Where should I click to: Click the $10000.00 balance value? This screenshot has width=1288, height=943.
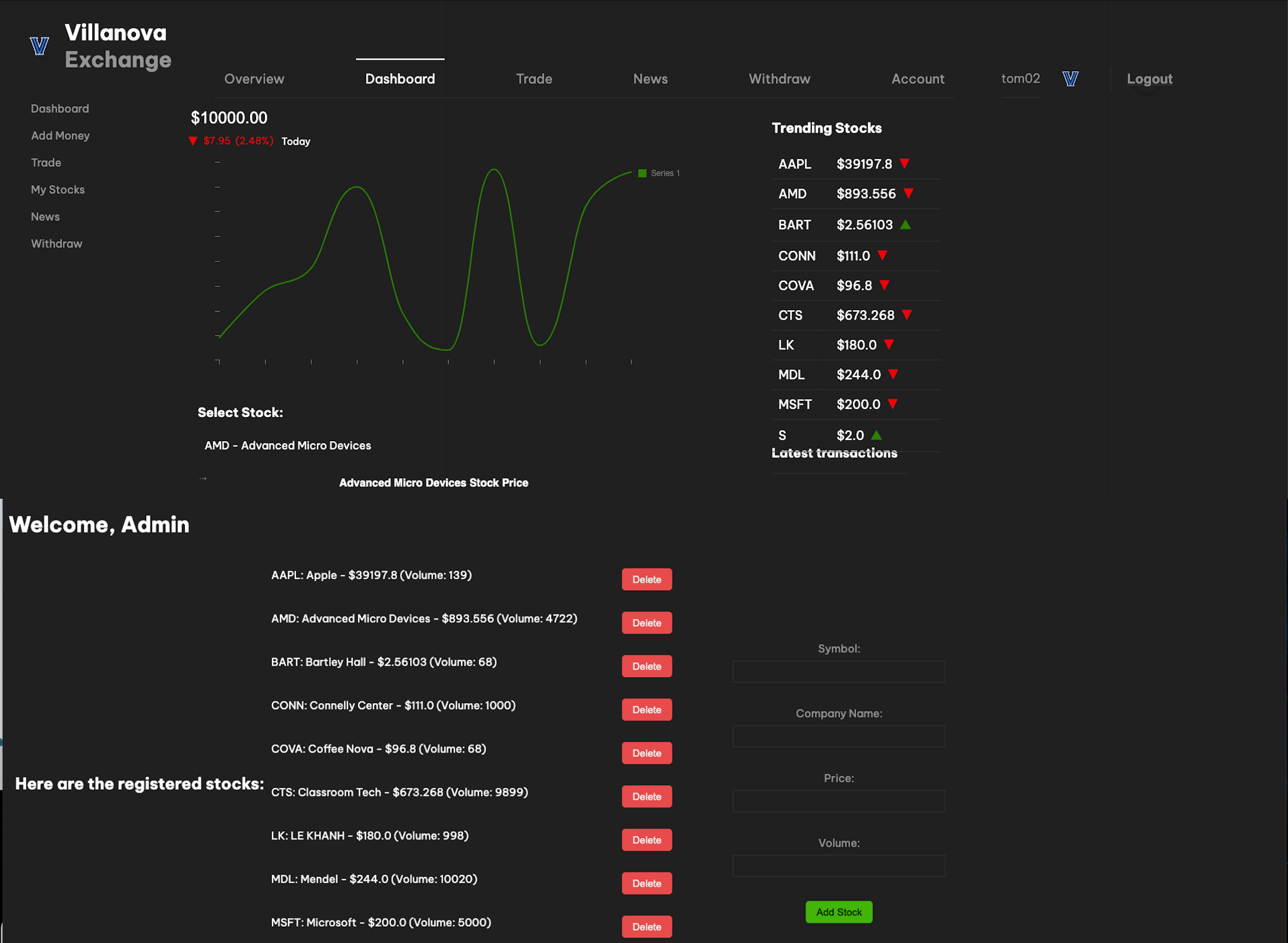point(229,117)
